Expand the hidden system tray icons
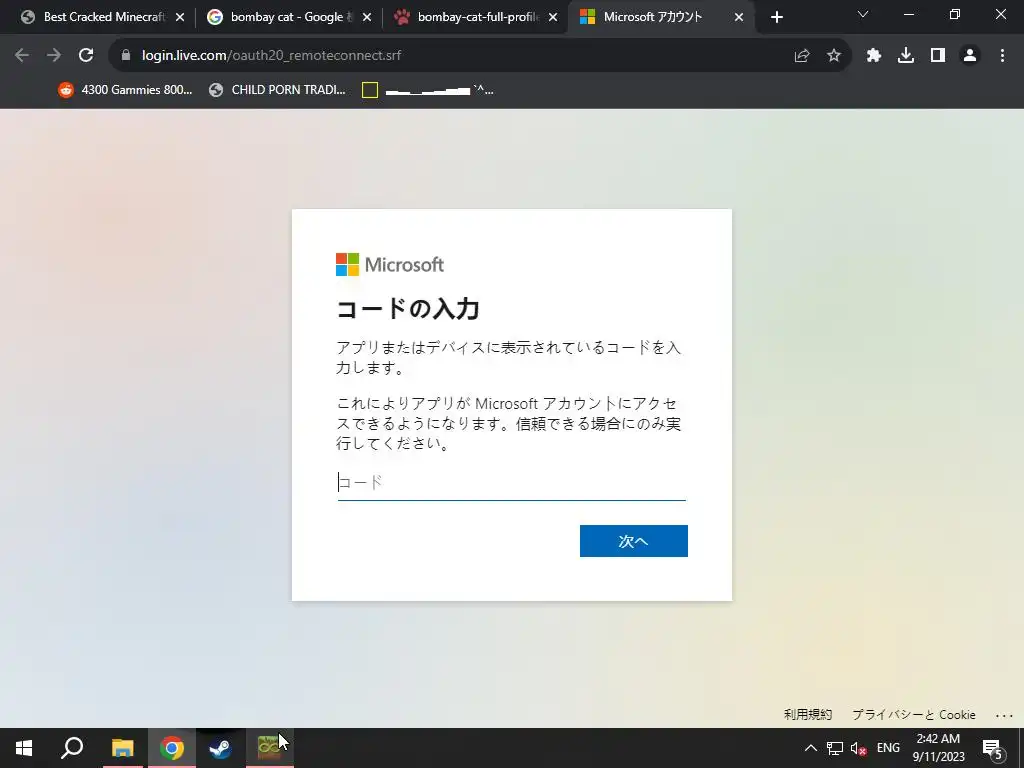The image size is (1024, 768). pos(810,748)
